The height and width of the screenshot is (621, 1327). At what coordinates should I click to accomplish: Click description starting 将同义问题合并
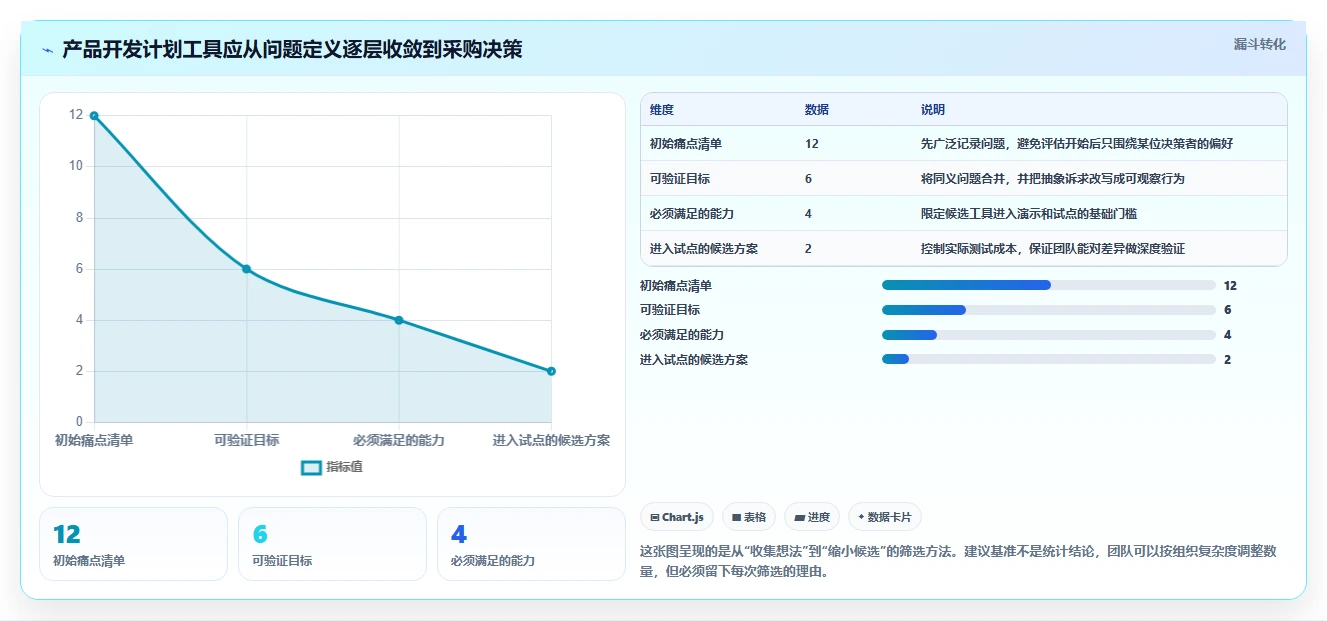point(1053,179)
